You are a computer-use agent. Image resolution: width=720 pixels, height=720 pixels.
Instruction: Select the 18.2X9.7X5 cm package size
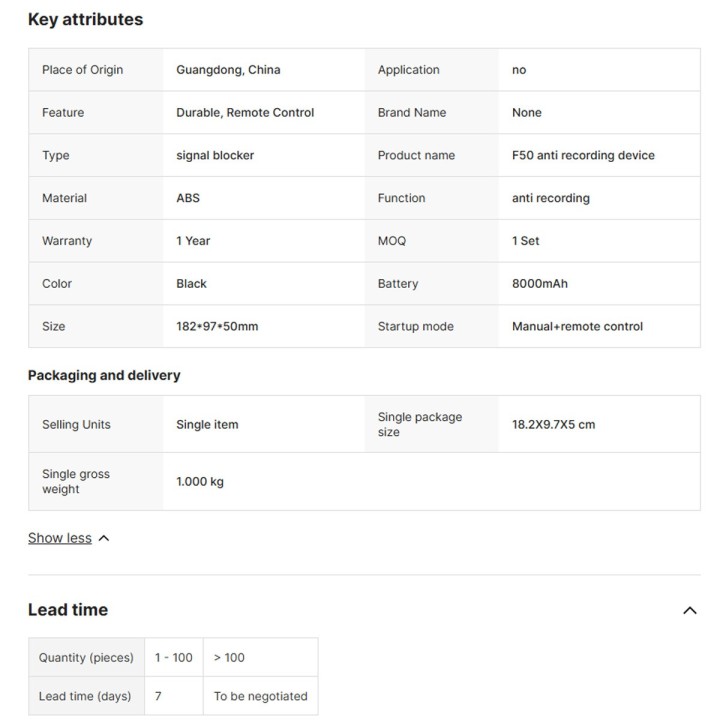[553, 425]
